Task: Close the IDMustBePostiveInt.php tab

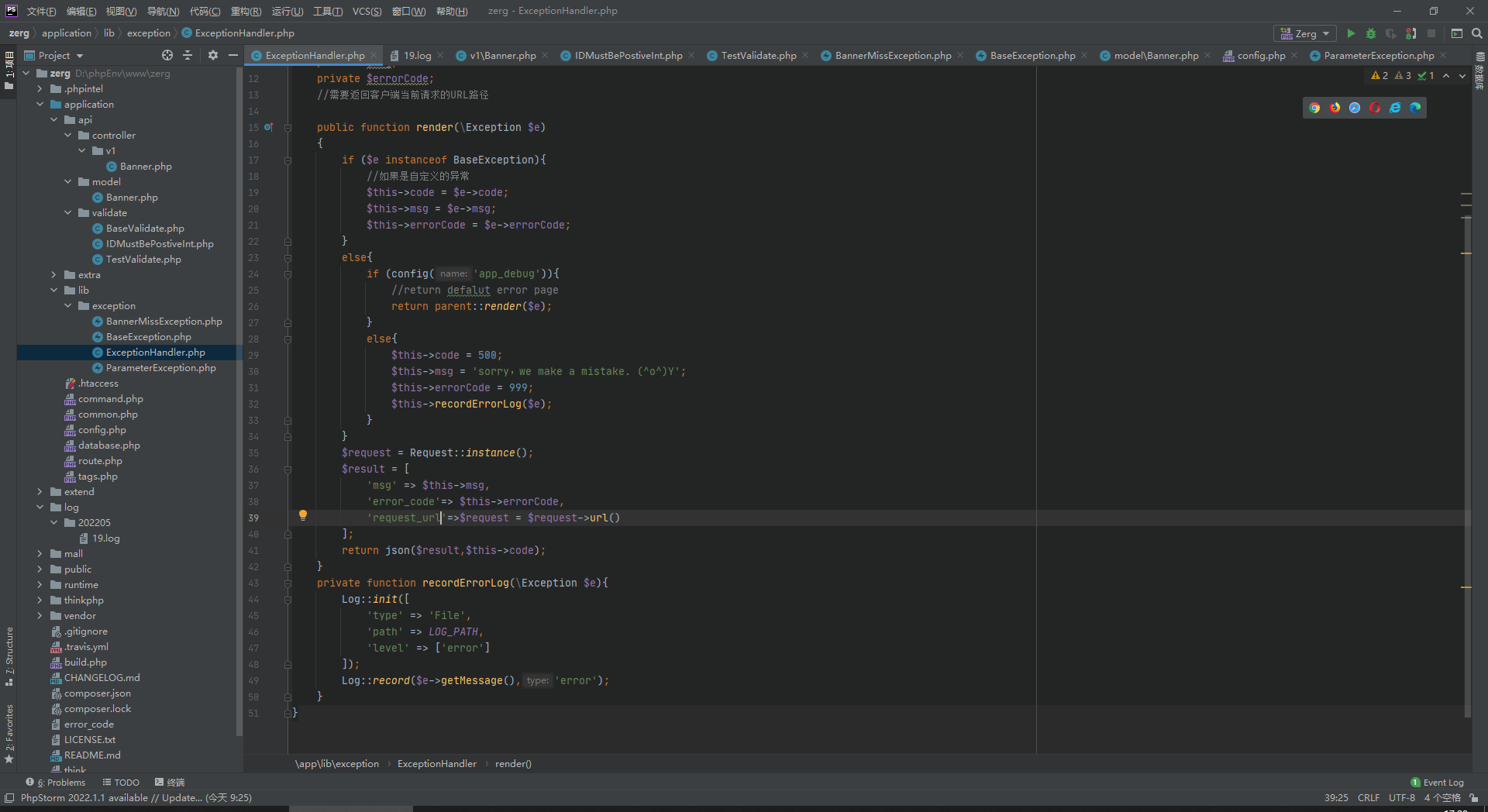Action: 691,56
